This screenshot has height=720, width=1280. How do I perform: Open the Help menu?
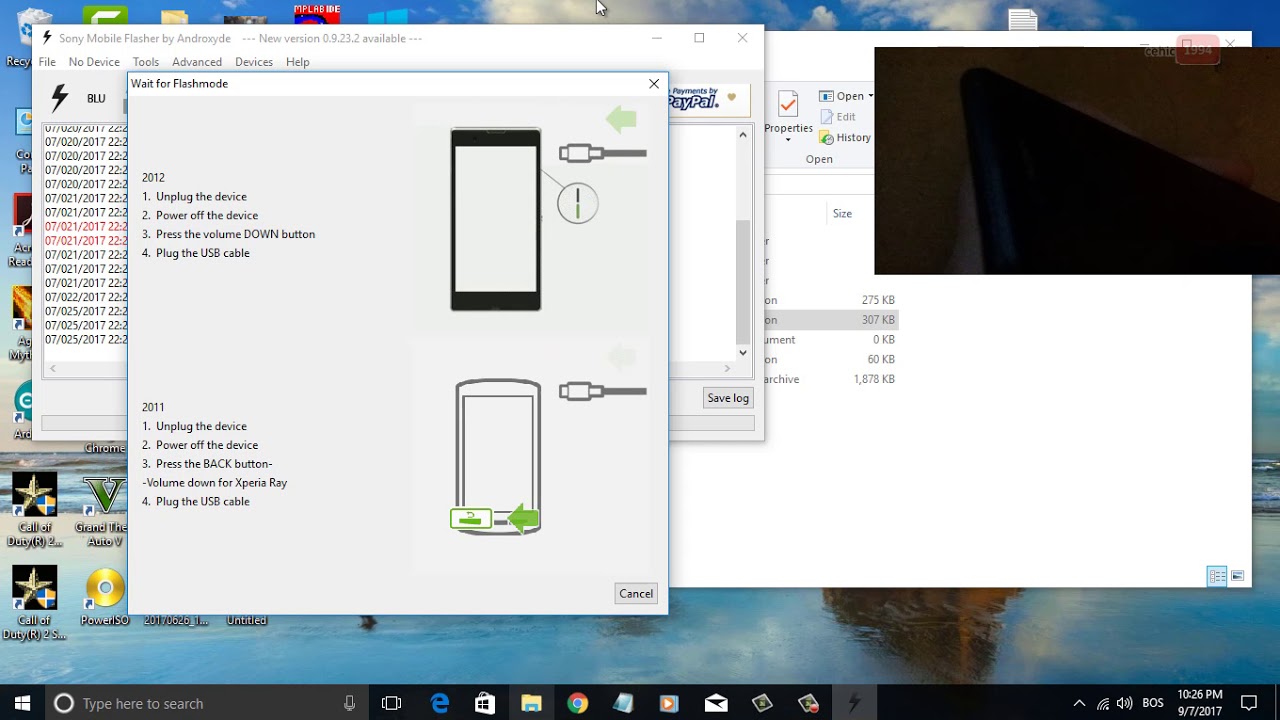[298, 62]
